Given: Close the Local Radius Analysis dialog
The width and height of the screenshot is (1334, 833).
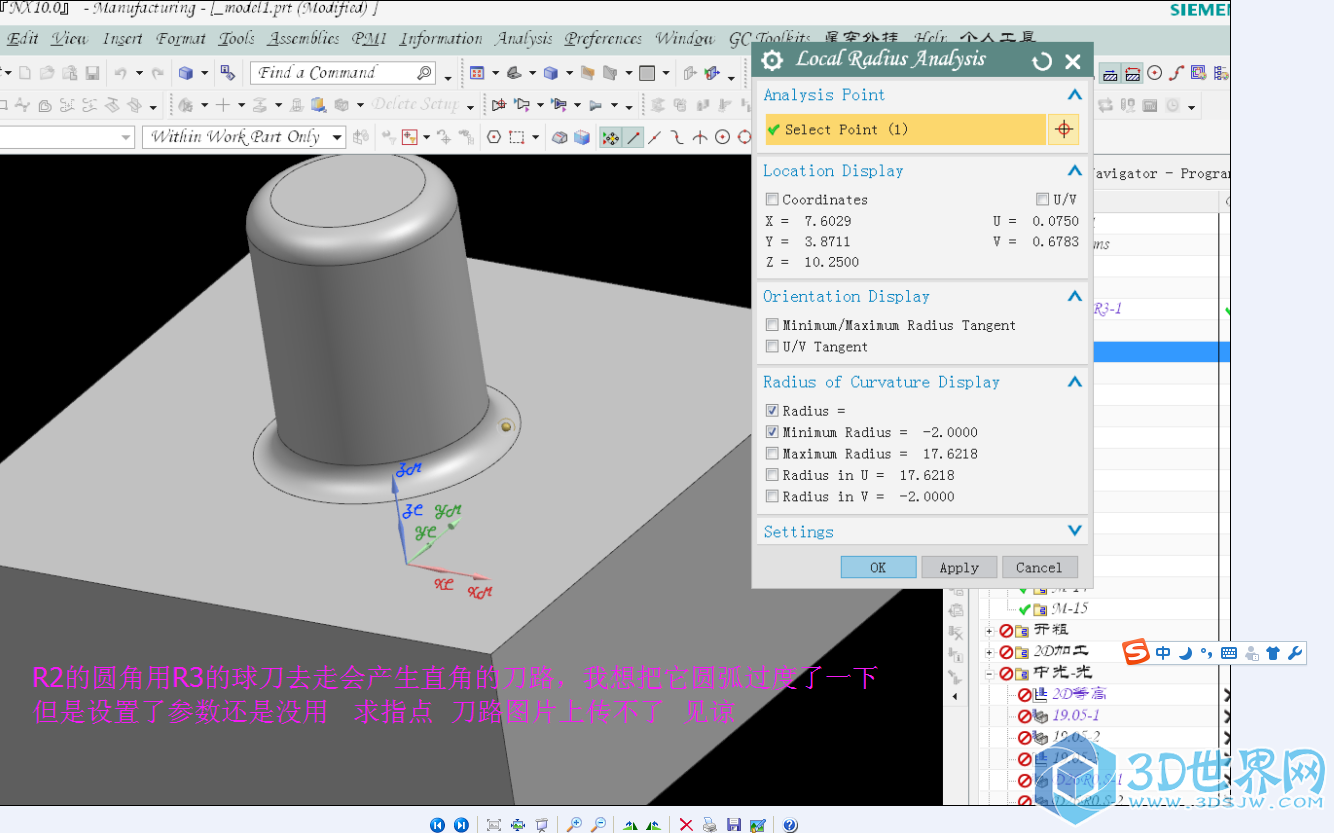Looking at the screenshot, I should (1073, 61).
